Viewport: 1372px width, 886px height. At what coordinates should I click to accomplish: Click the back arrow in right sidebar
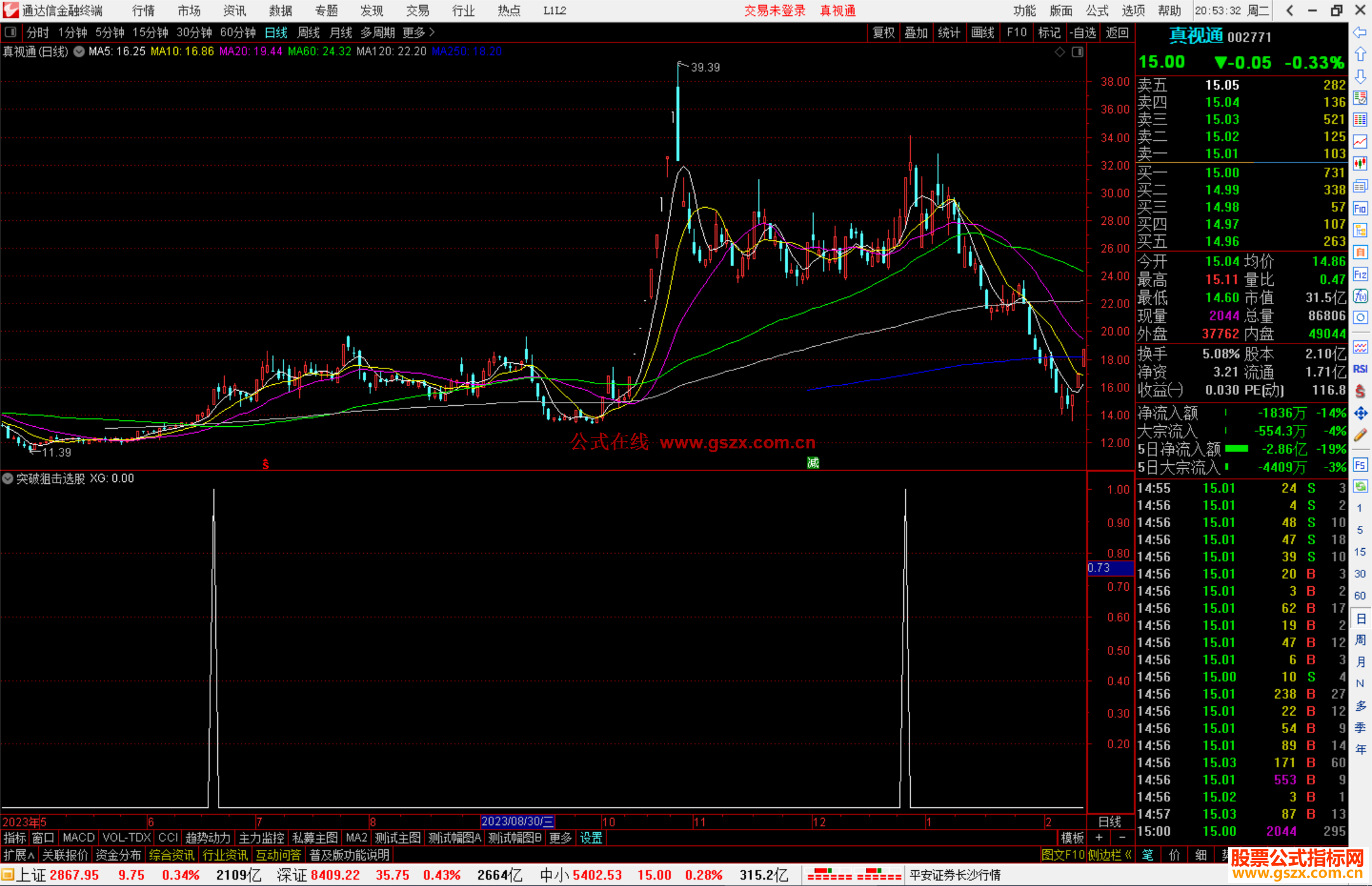tap(1360, 32)
